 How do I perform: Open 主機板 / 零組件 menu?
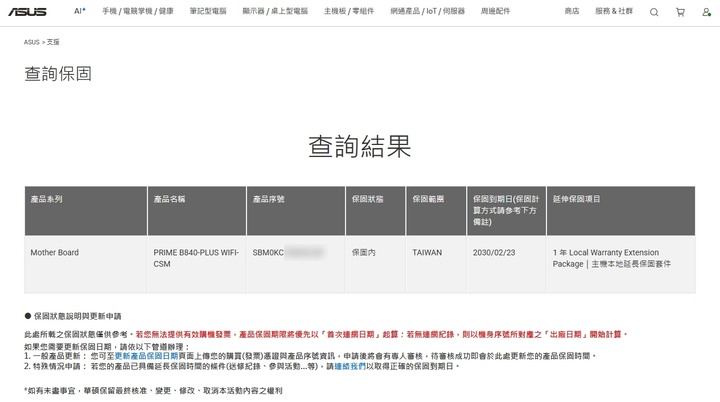(349, 11)
